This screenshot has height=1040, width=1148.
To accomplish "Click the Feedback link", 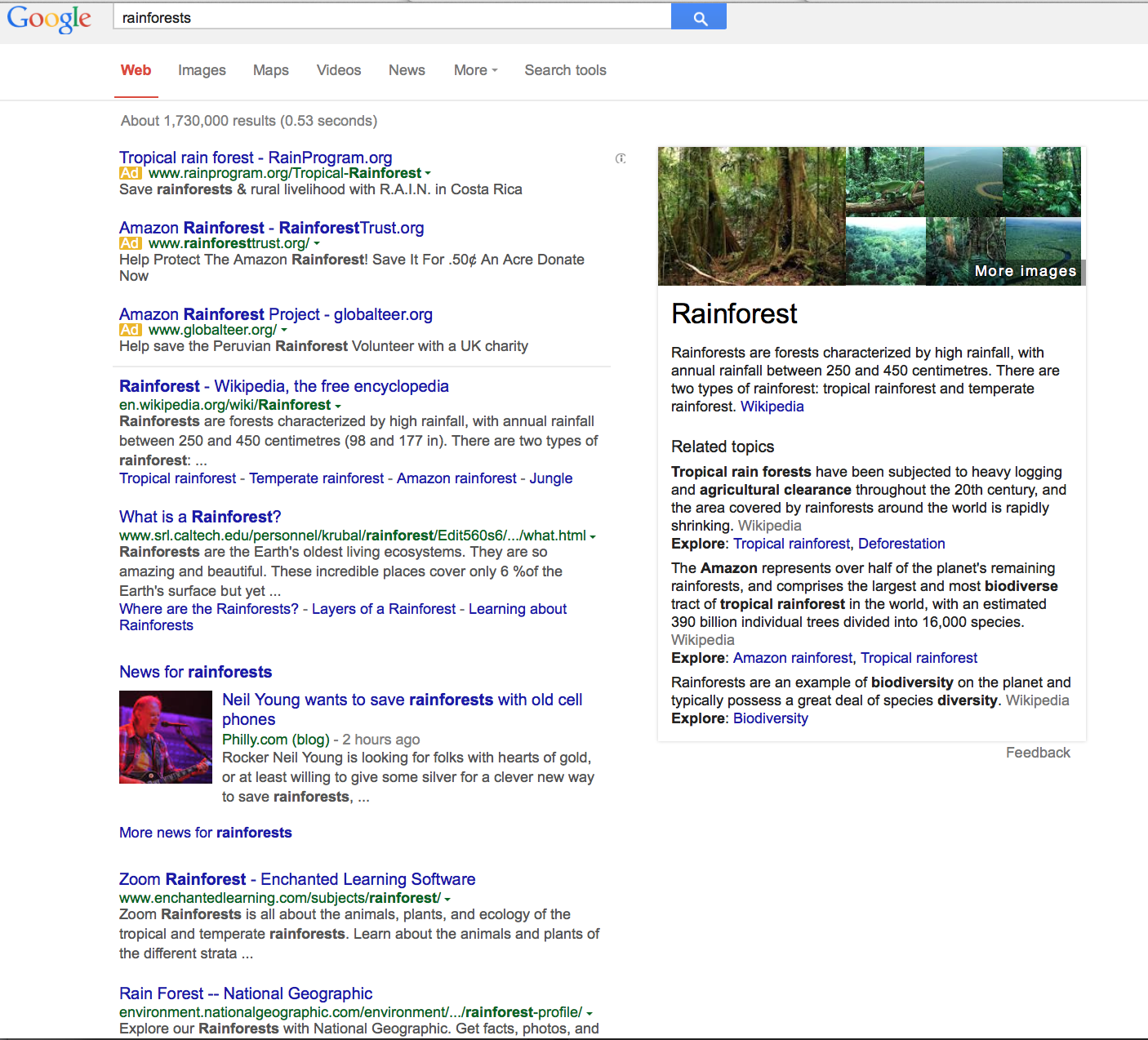I will click(x=1037, y=753).
